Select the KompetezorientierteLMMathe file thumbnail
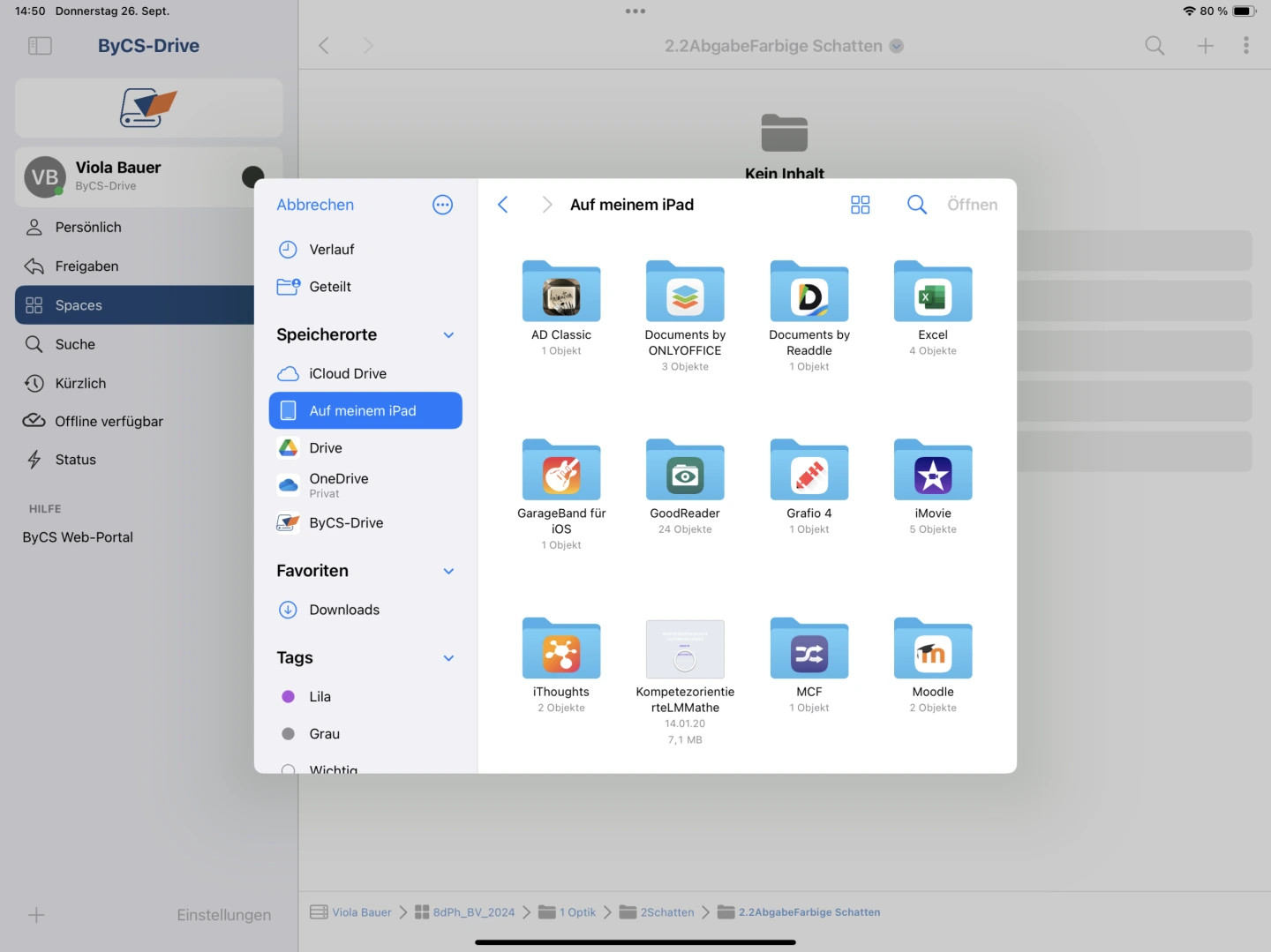This screenshot has width=1271, height=952. (x=685, y=649)
